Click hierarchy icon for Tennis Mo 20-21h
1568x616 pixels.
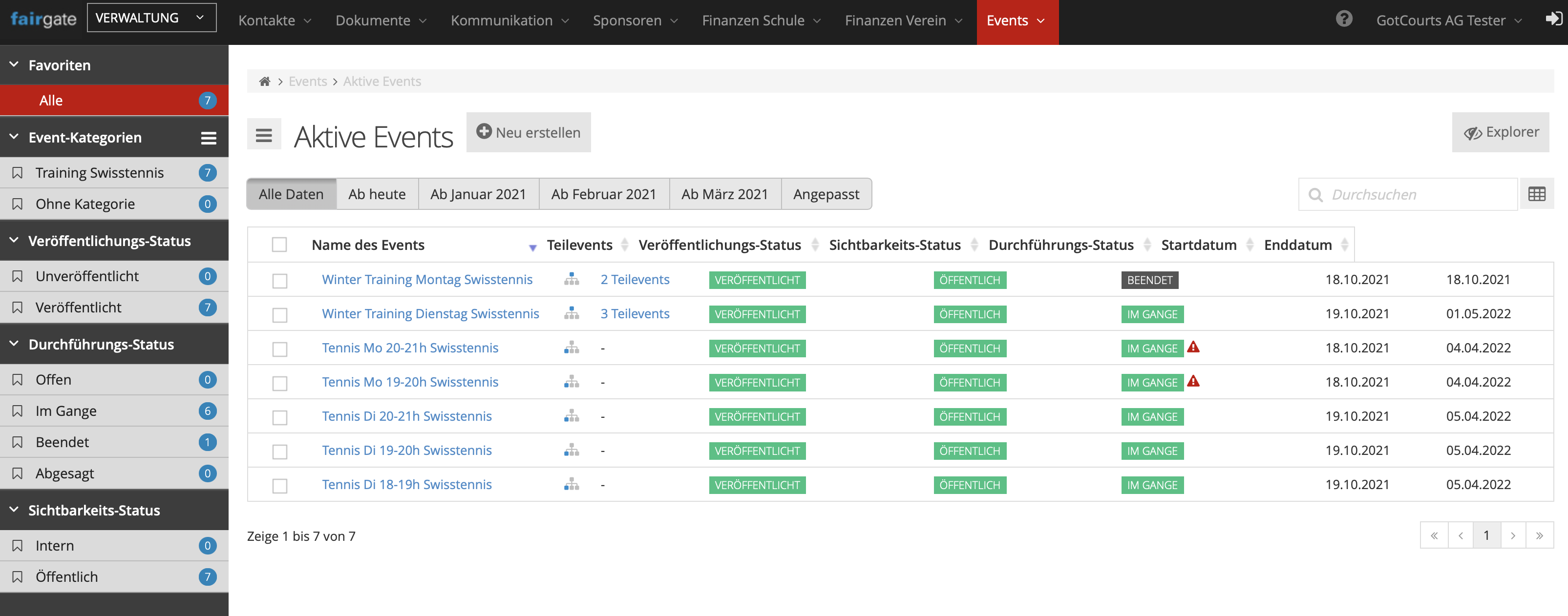571,347
